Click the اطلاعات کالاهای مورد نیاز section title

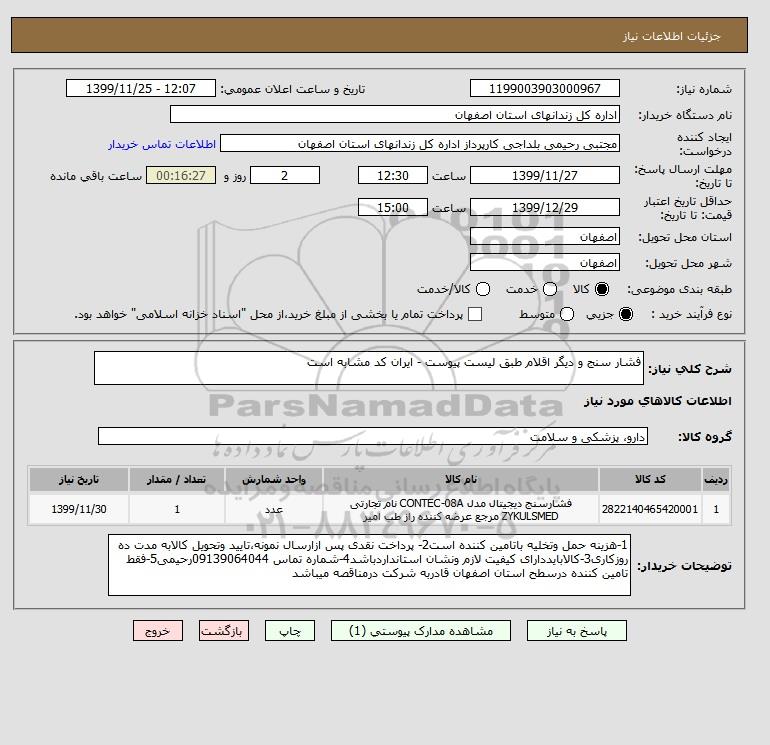658,401
